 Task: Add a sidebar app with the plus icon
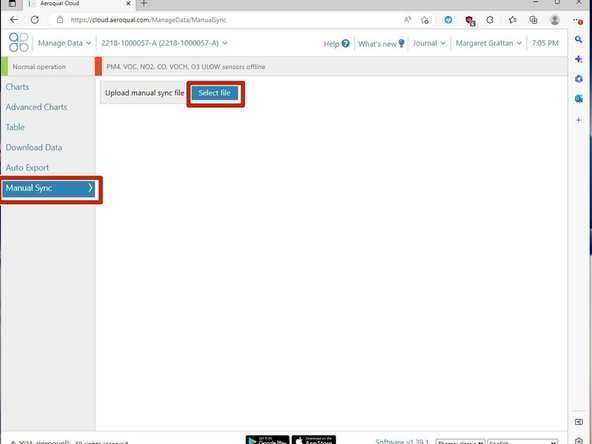[x=578, y=120]
